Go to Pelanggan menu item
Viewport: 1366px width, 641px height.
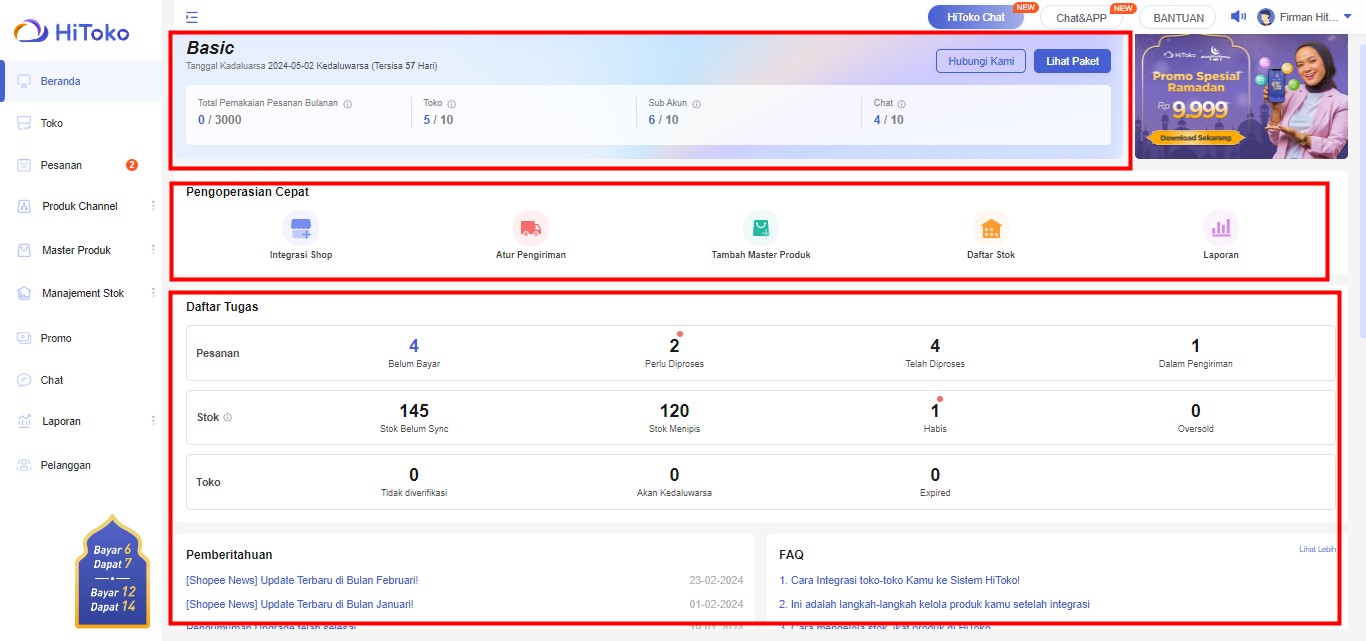(66, 465)
